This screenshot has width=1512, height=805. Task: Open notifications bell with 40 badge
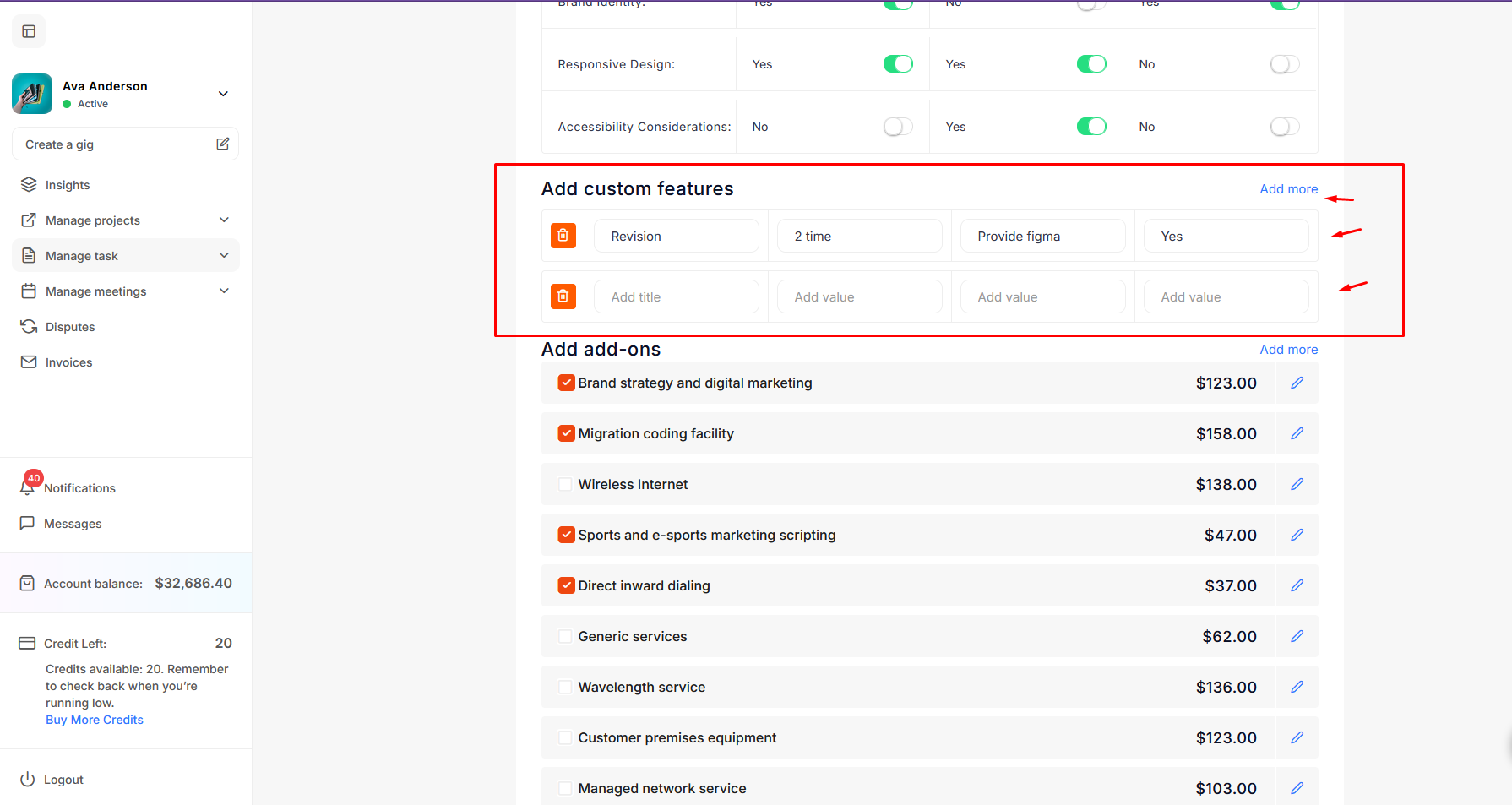[x=28, y=487]
